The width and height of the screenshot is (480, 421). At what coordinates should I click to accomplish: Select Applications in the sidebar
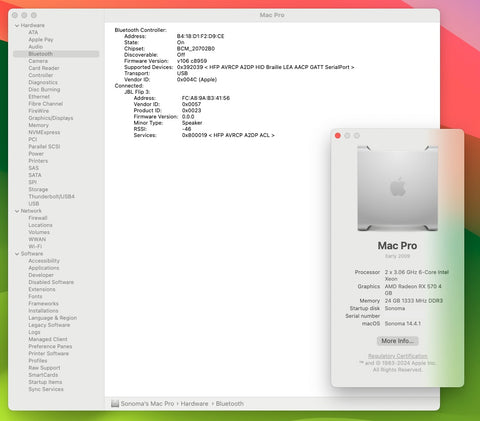pos(44,268)
